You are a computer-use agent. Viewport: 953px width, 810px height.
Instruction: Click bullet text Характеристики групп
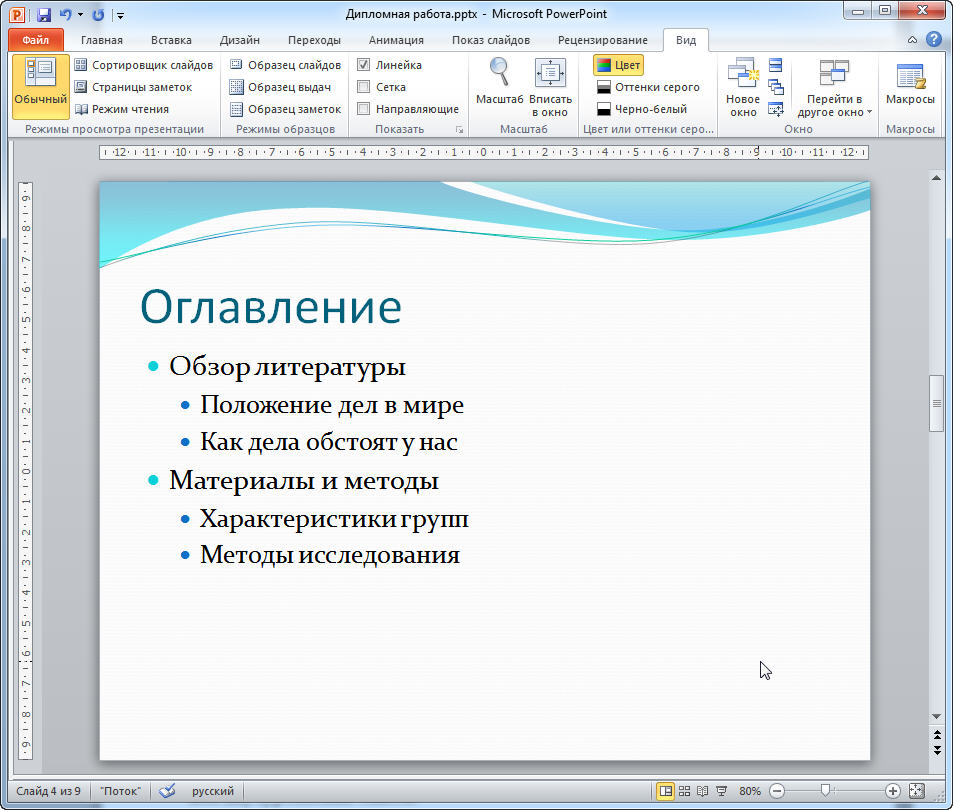[334, 520]
